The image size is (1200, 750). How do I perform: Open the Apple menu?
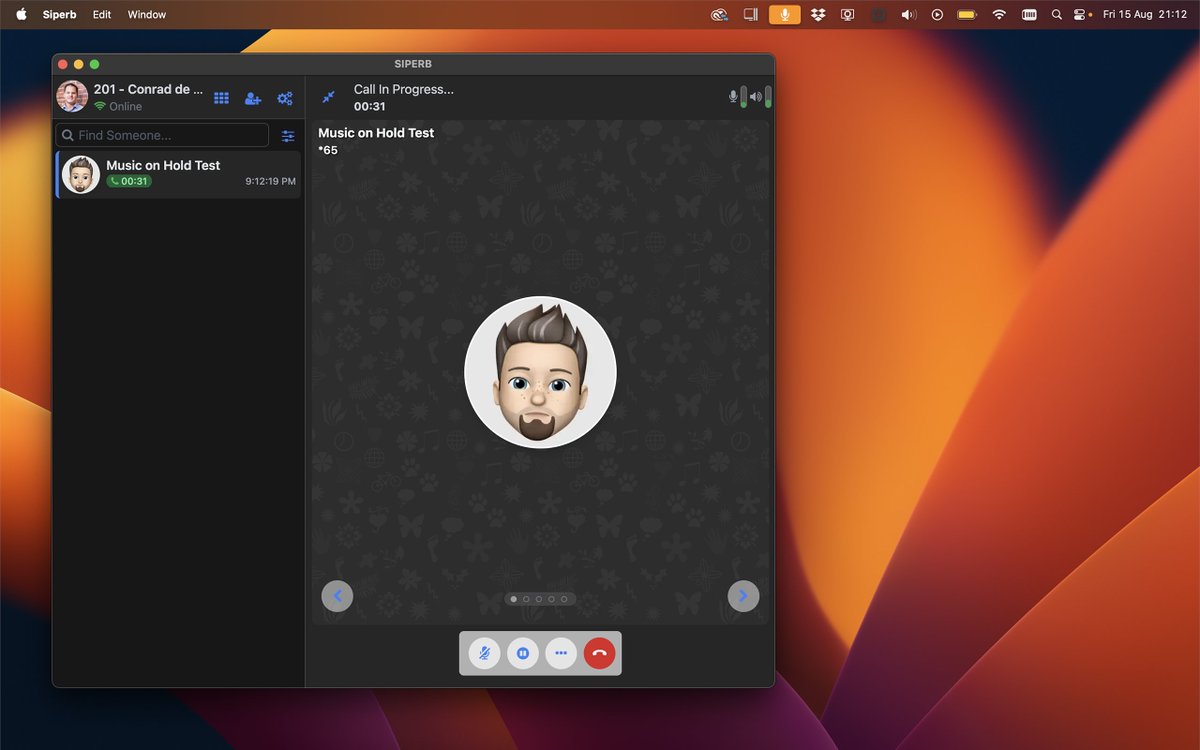tap(21, 14)
